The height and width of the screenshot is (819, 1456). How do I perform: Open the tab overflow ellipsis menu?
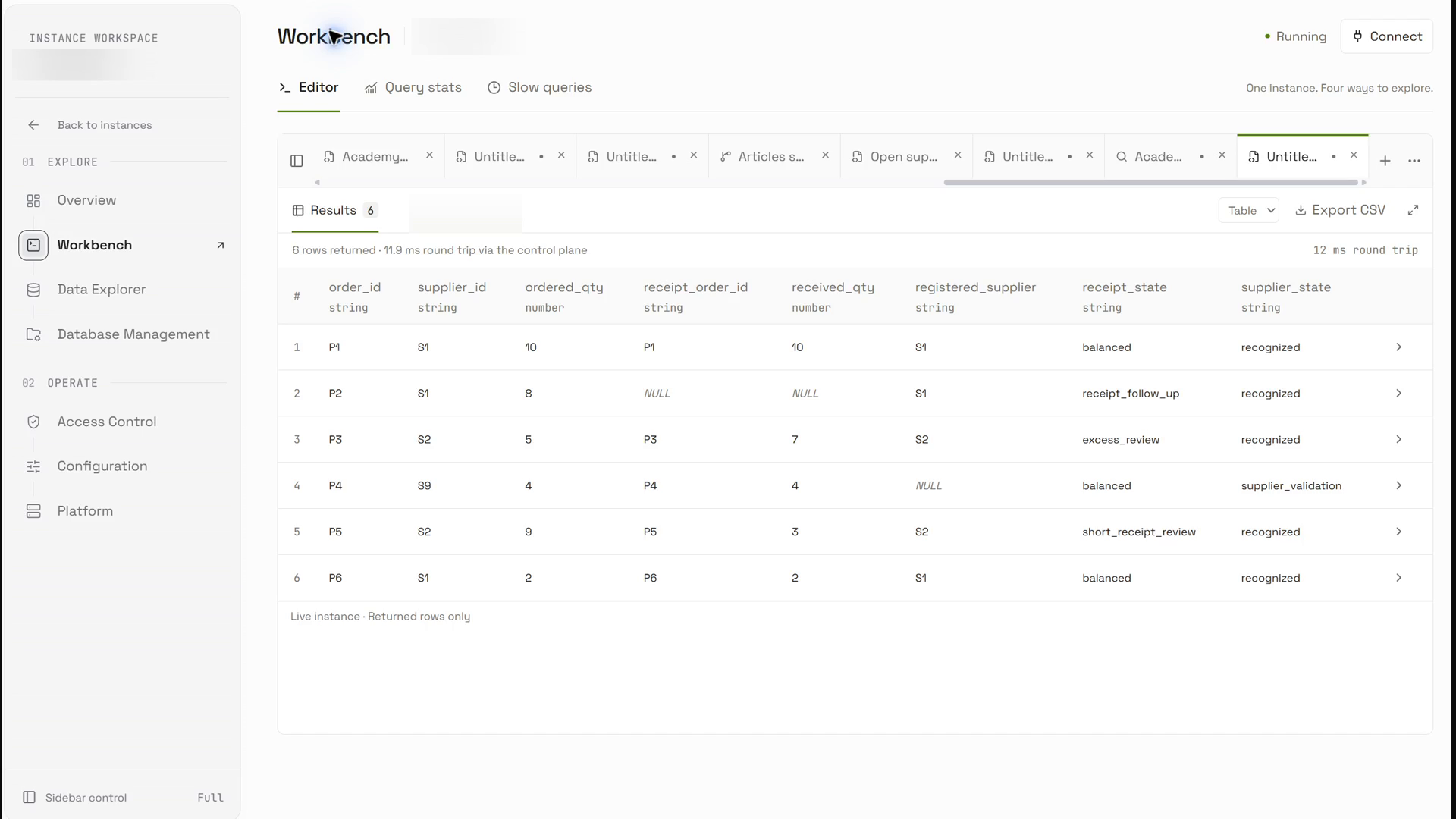tap(1414, 161)
